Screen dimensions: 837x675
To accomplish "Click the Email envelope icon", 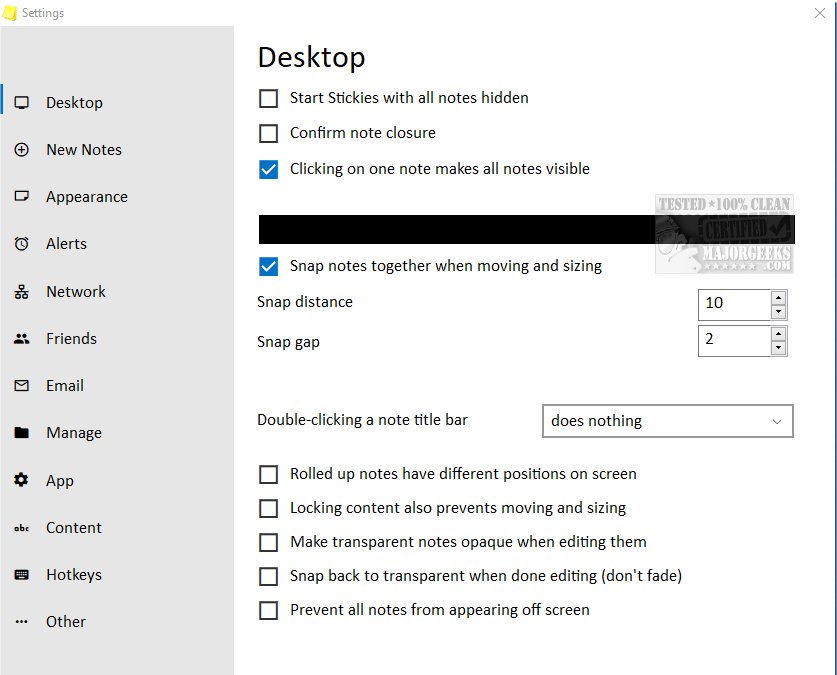I will [22, 386].
